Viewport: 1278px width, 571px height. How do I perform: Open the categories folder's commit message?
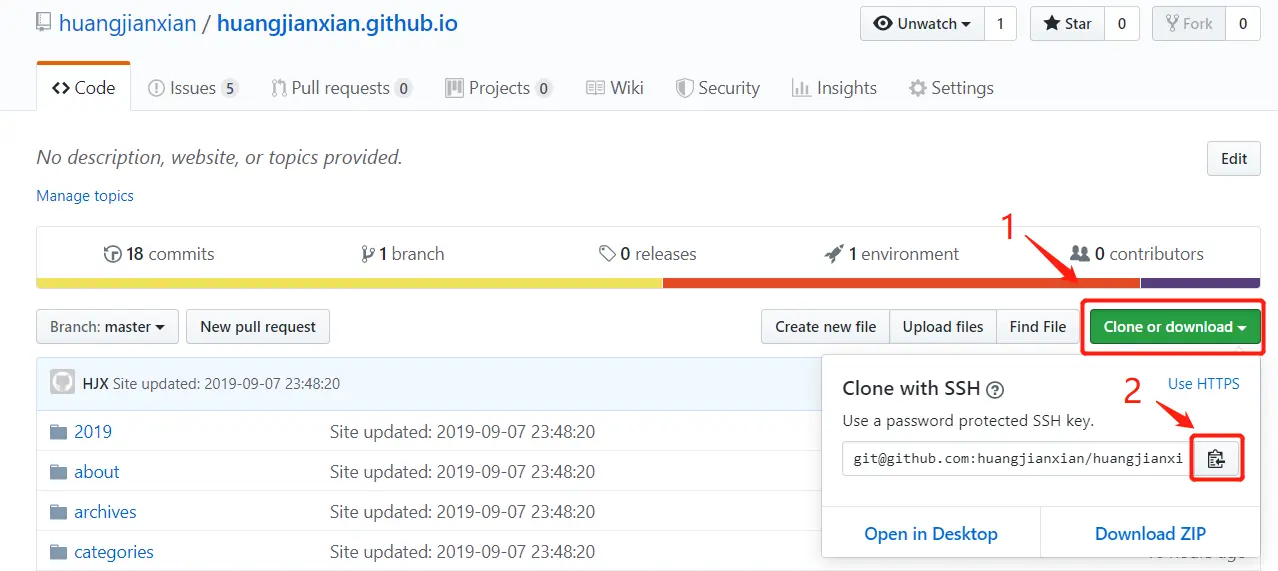click(462, 552)
